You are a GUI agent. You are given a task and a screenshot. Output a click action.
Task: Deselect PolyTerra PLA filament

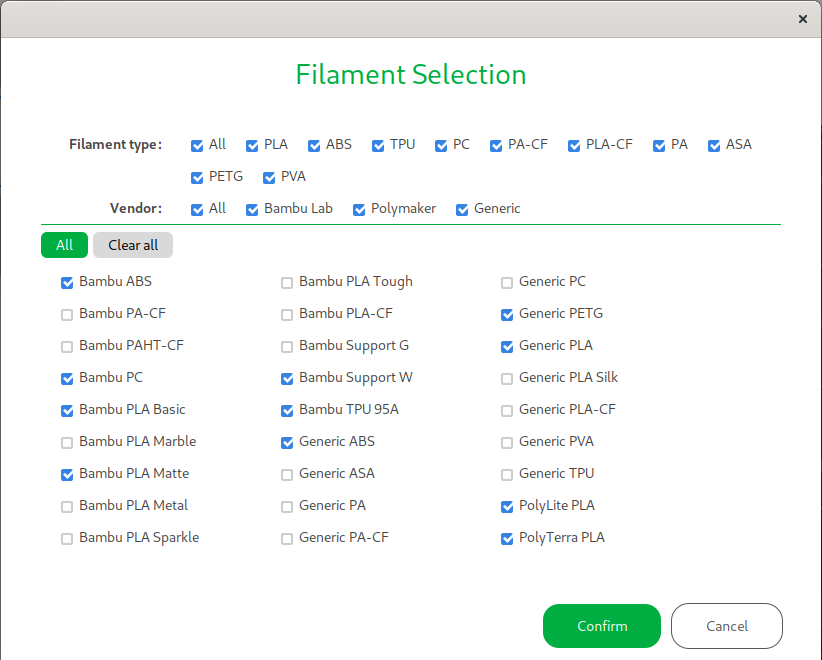click(507, 538)
